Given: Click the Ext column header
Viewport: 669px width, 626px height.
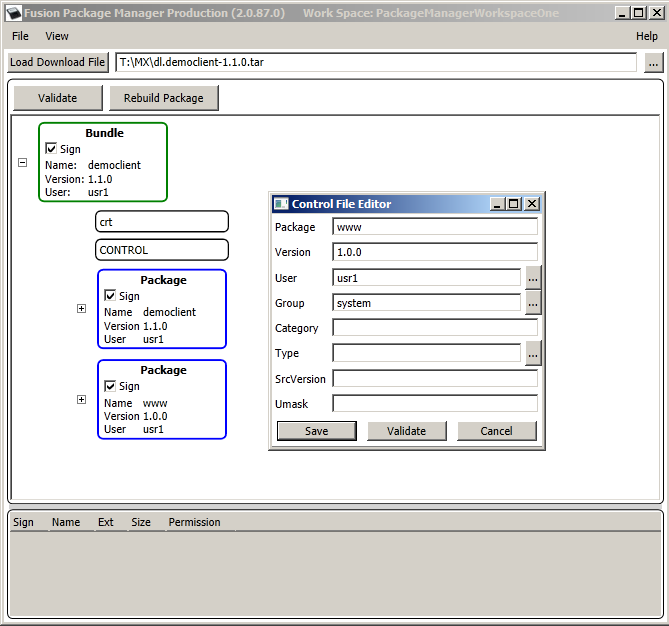Looking at the screenshot, I should [x=106, y=522].
